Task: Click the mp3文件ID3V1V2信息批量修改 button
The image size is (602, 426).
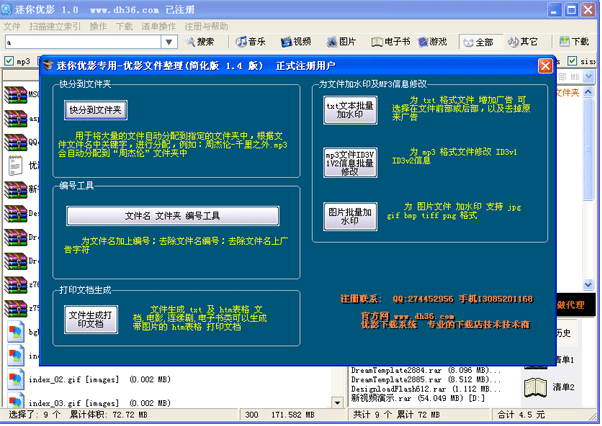Action: (350, 163)
